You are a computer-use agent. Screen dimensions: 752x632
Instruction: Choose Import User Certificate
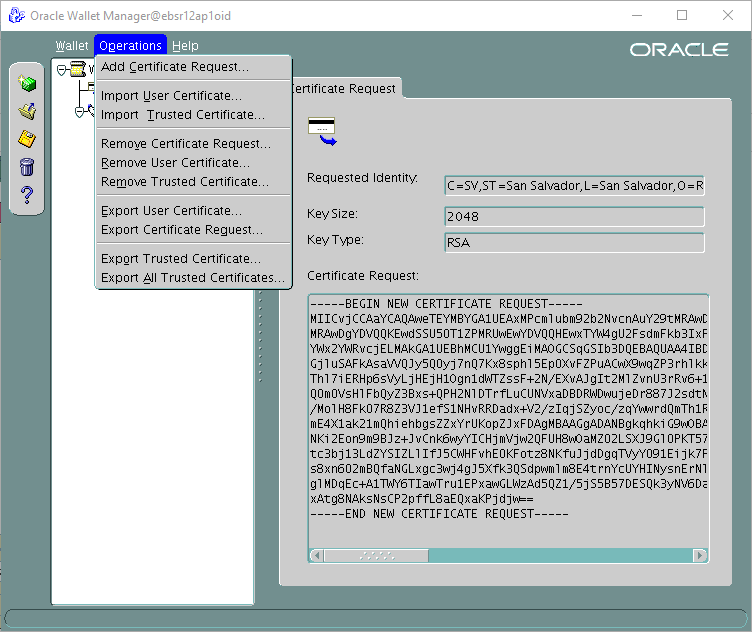(194, 96)
